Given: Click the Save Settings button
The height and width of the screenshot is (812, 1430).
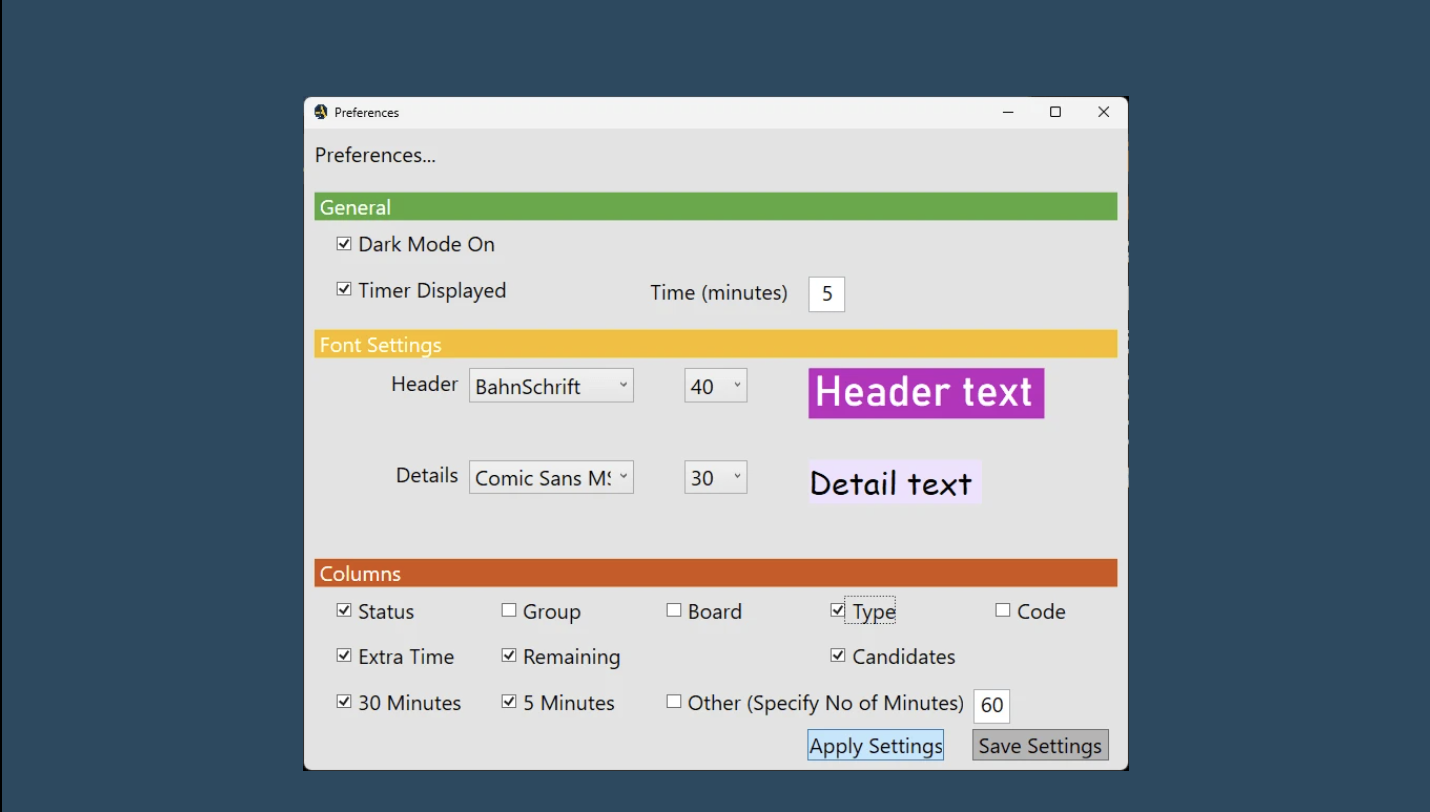Looking at the screenshot, I should coord(1040,745).
